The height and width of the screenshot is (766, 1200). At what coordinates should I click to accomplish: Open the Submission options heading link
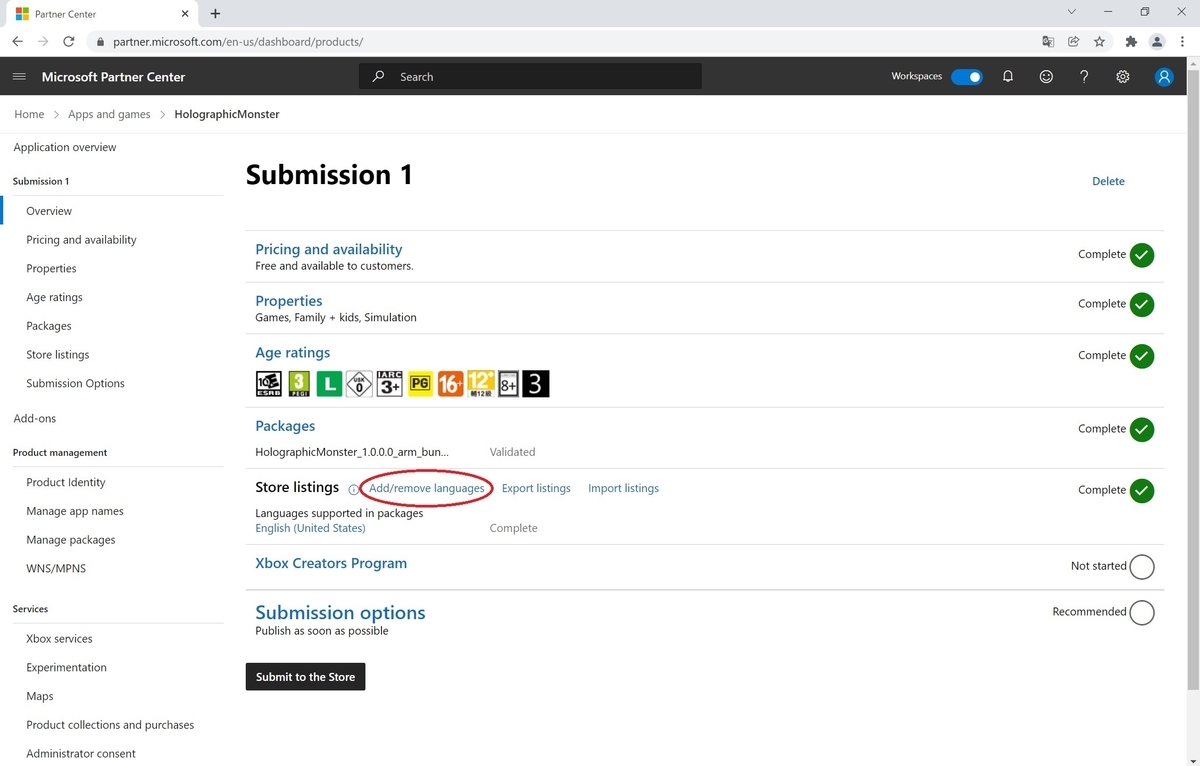click(x=340, y=613)
